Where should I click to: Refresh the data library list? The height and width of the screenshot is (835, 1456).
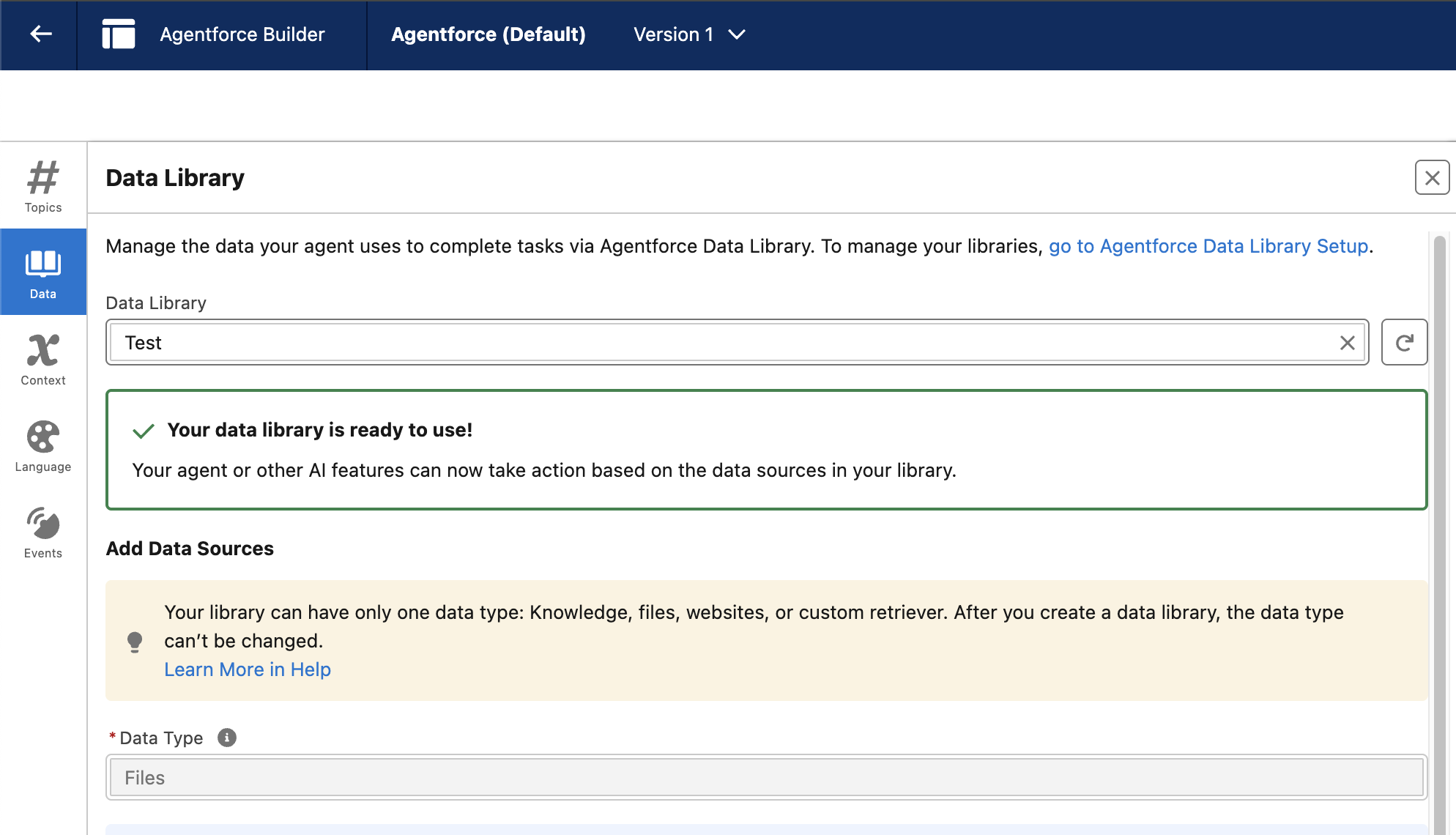pos(1403,342)
